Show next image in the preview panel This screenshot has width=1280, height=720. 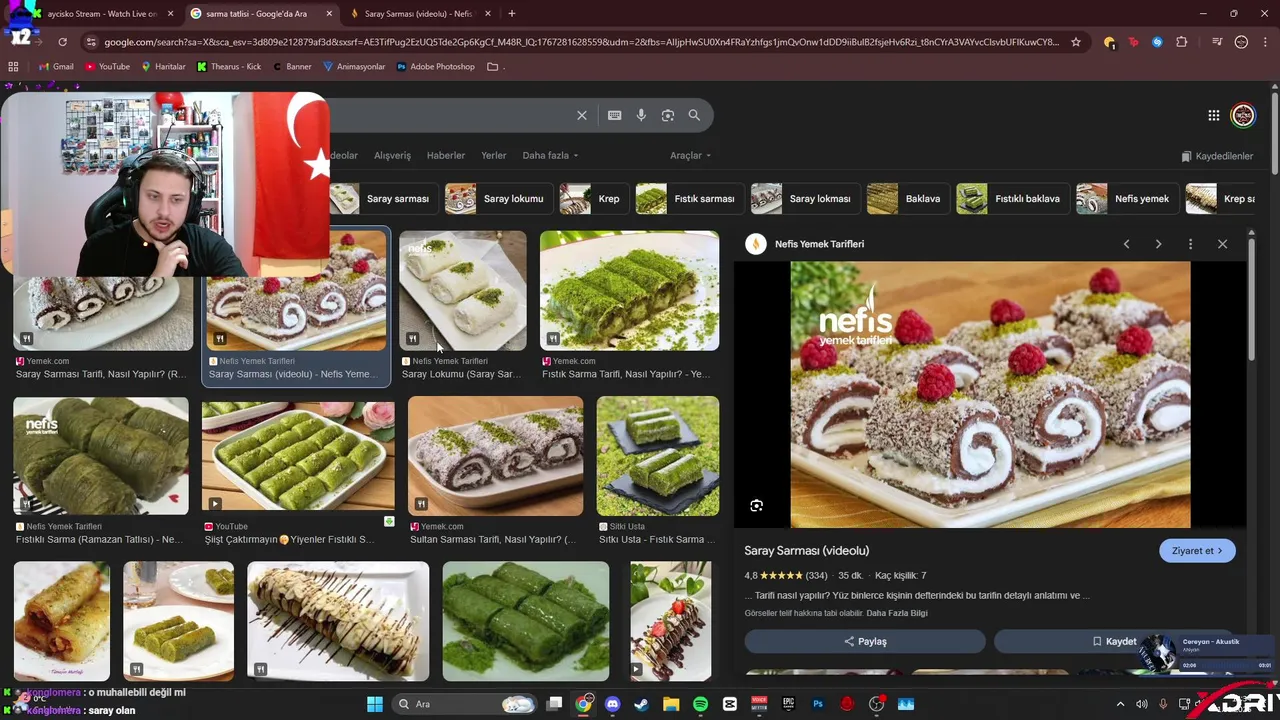(1158, 244)
